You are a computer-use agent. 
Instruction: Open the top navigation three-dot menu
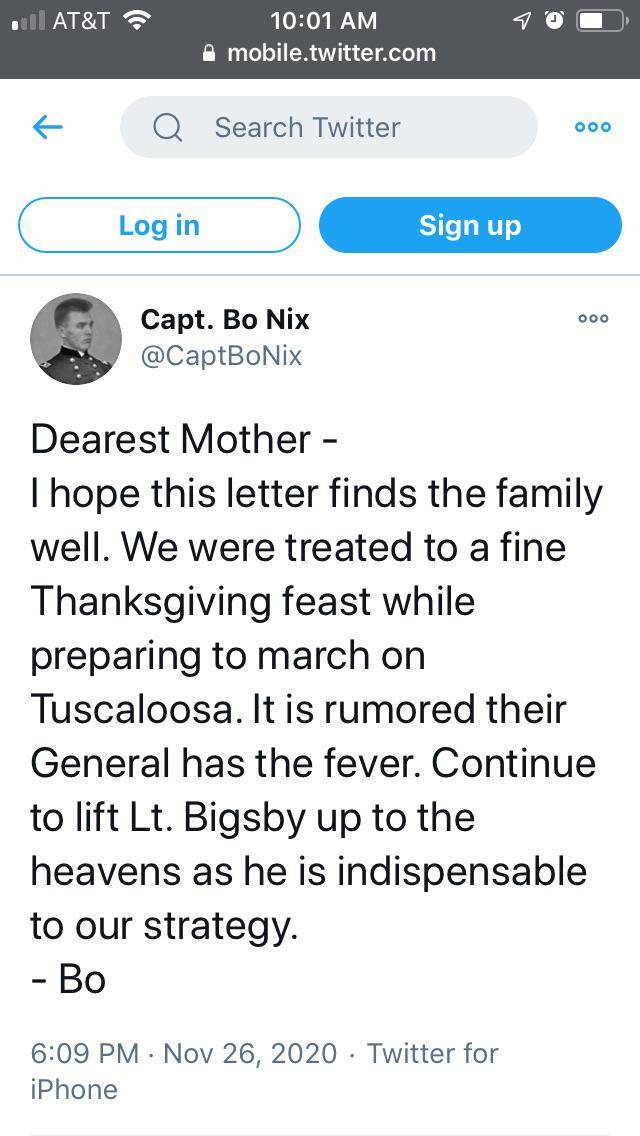(592, 127)
